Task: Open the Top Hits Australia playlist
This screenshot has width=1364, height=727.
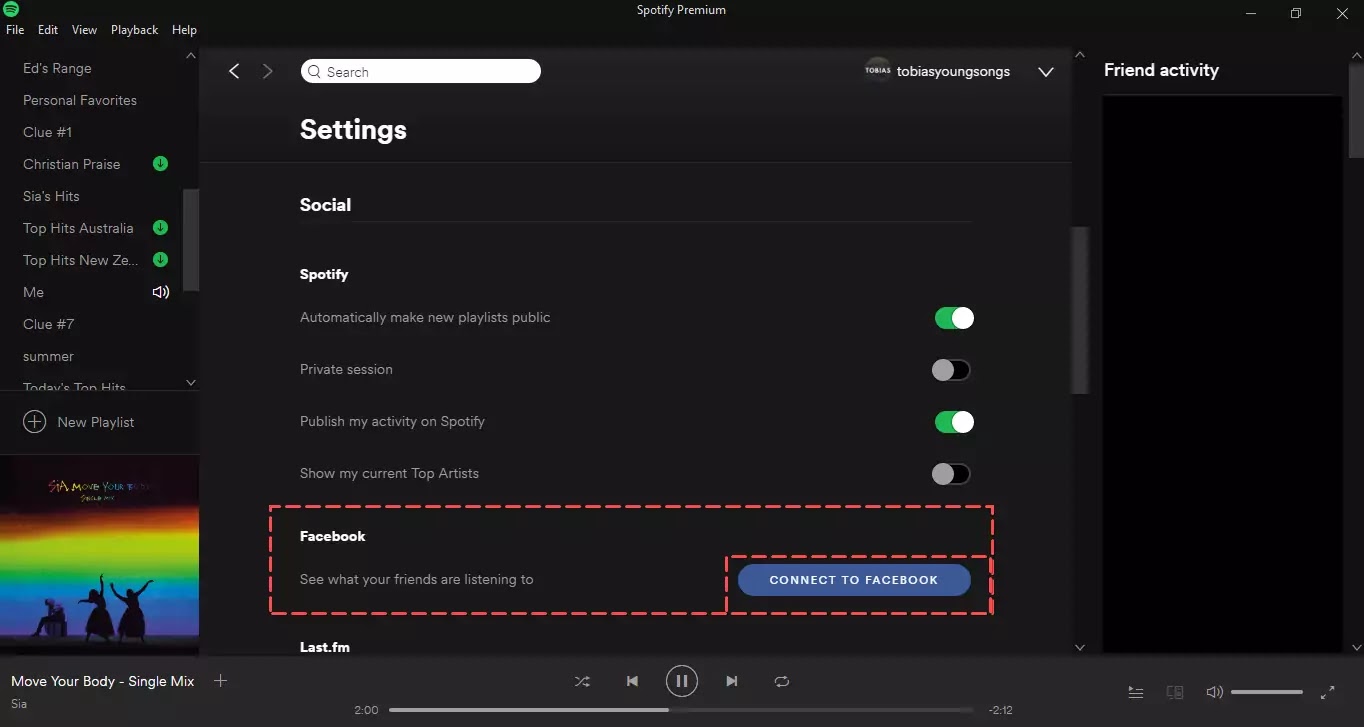Action: click(x=78, y=228)
